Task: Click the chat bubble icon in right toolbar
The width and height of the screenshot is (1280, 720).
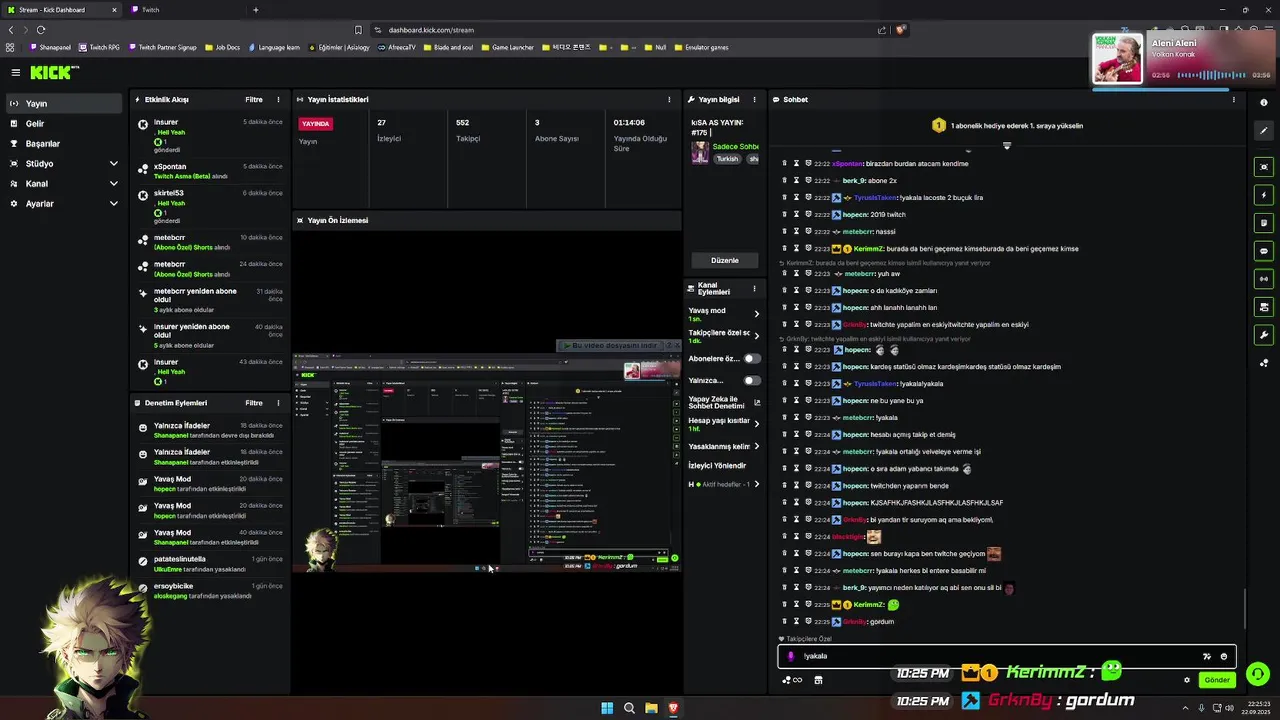Action: (x=1264, y=251)
